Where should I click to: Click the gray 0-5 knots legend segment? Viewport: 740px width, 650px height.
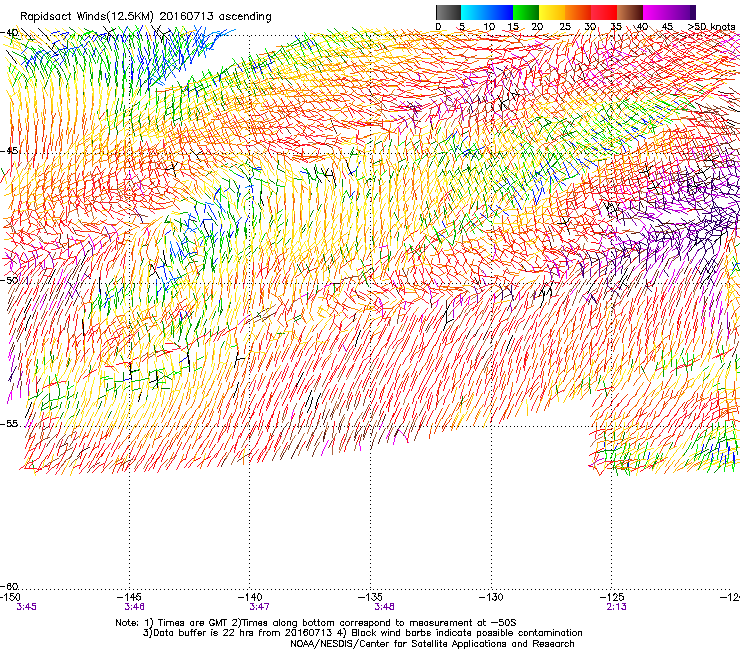coord(448,12)
